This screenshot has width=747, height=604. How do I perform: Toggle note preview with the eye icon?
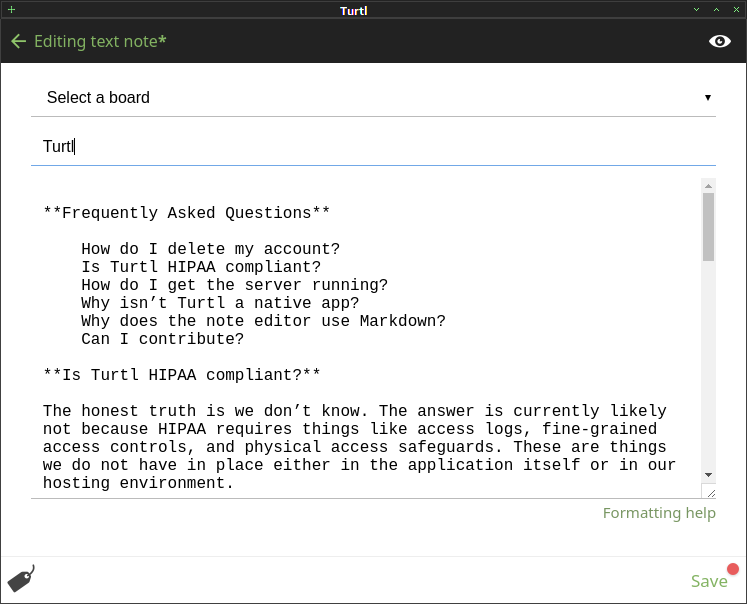[719, 41]
